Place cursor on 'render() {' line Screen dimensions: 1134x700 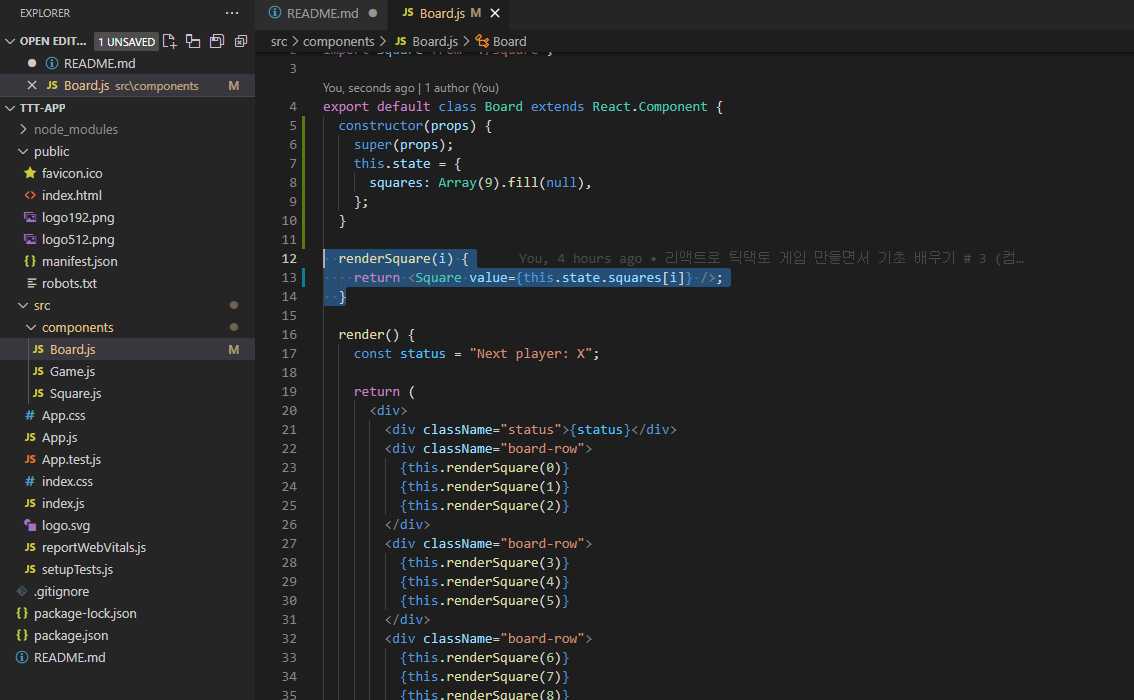tap(377, 335)
